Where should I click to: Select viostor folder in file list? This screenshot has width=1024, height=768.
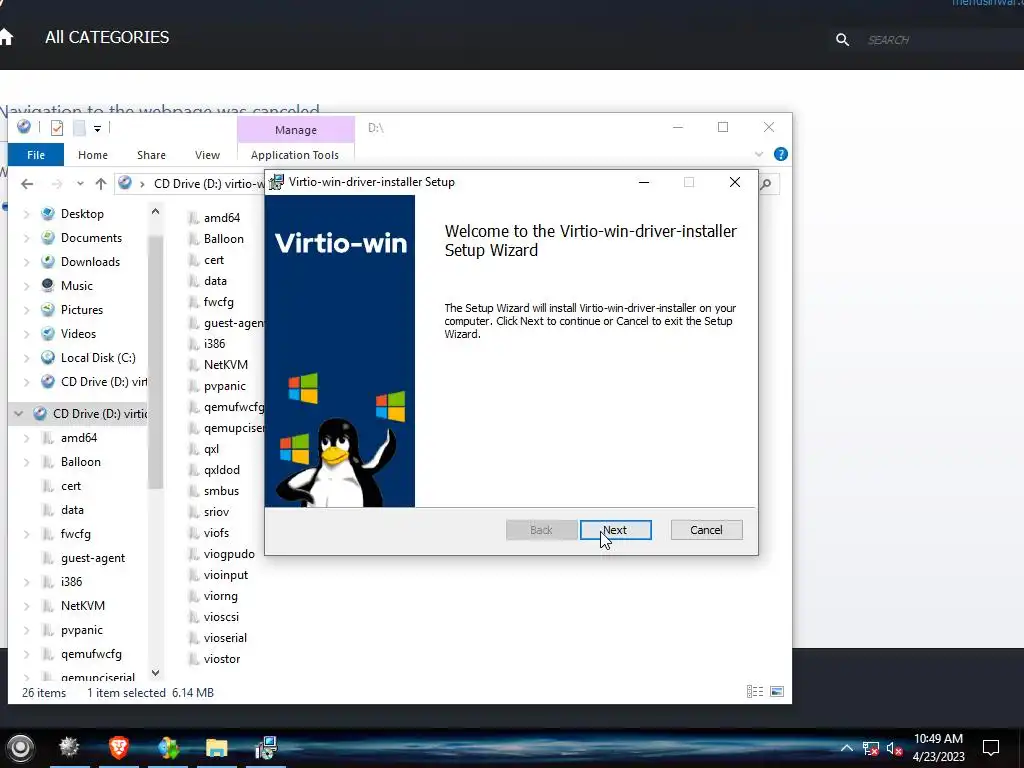click(221, 659)
